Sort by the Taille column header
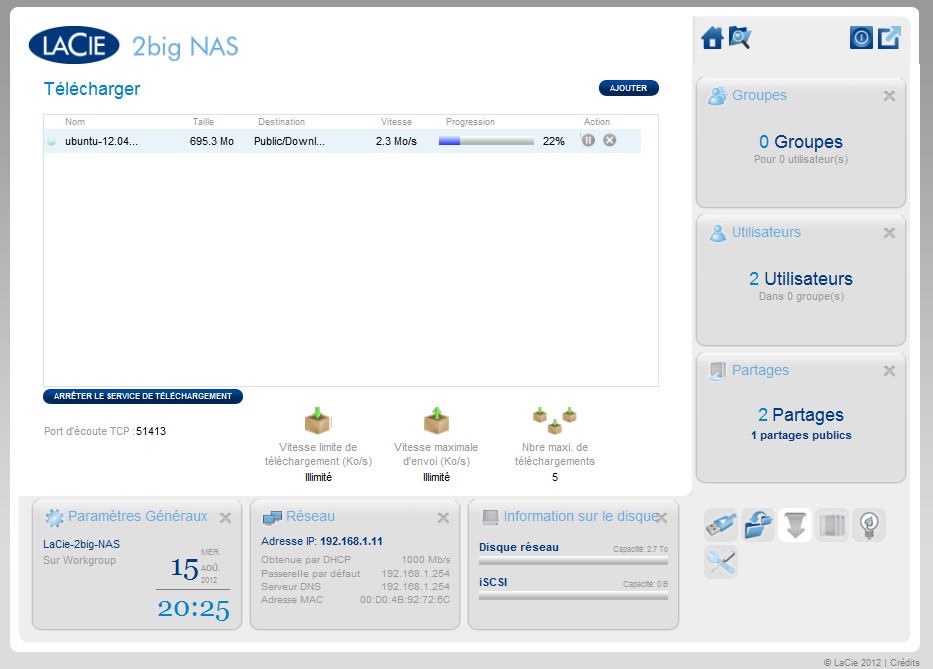Viewport: 933px width, 669px height. (x=203, y=121)
